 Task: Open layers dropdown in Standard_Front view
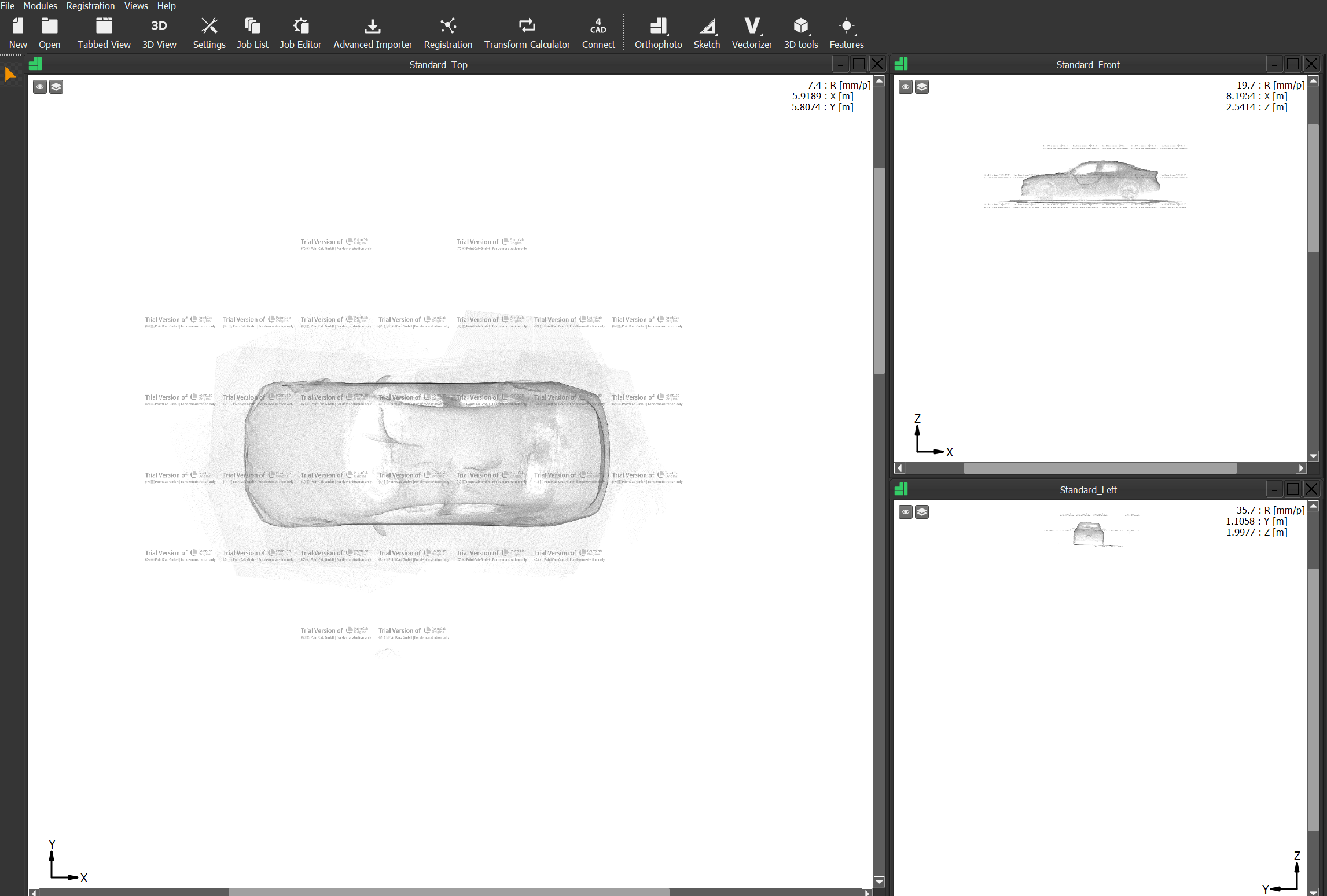922,87
